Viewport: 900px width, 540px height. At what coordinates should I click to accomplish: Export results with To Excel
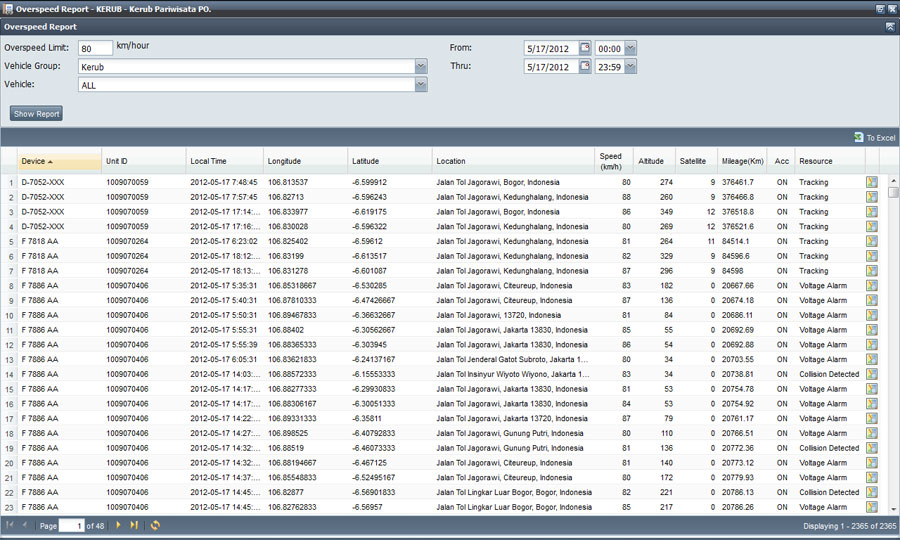click(875, 138)
